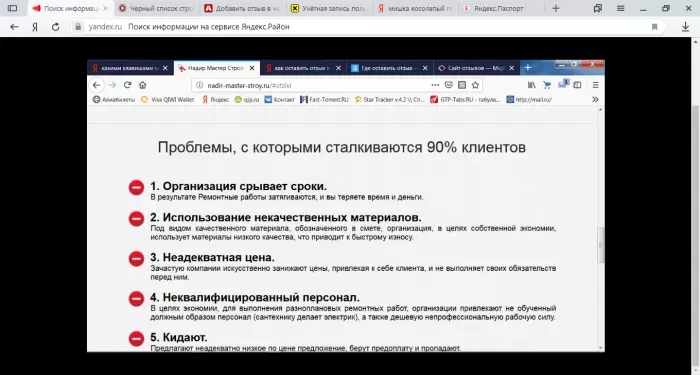Select the 'Сайт отзывов' Firefox tab
The image size is (700, 375).
tap(476, 68)
